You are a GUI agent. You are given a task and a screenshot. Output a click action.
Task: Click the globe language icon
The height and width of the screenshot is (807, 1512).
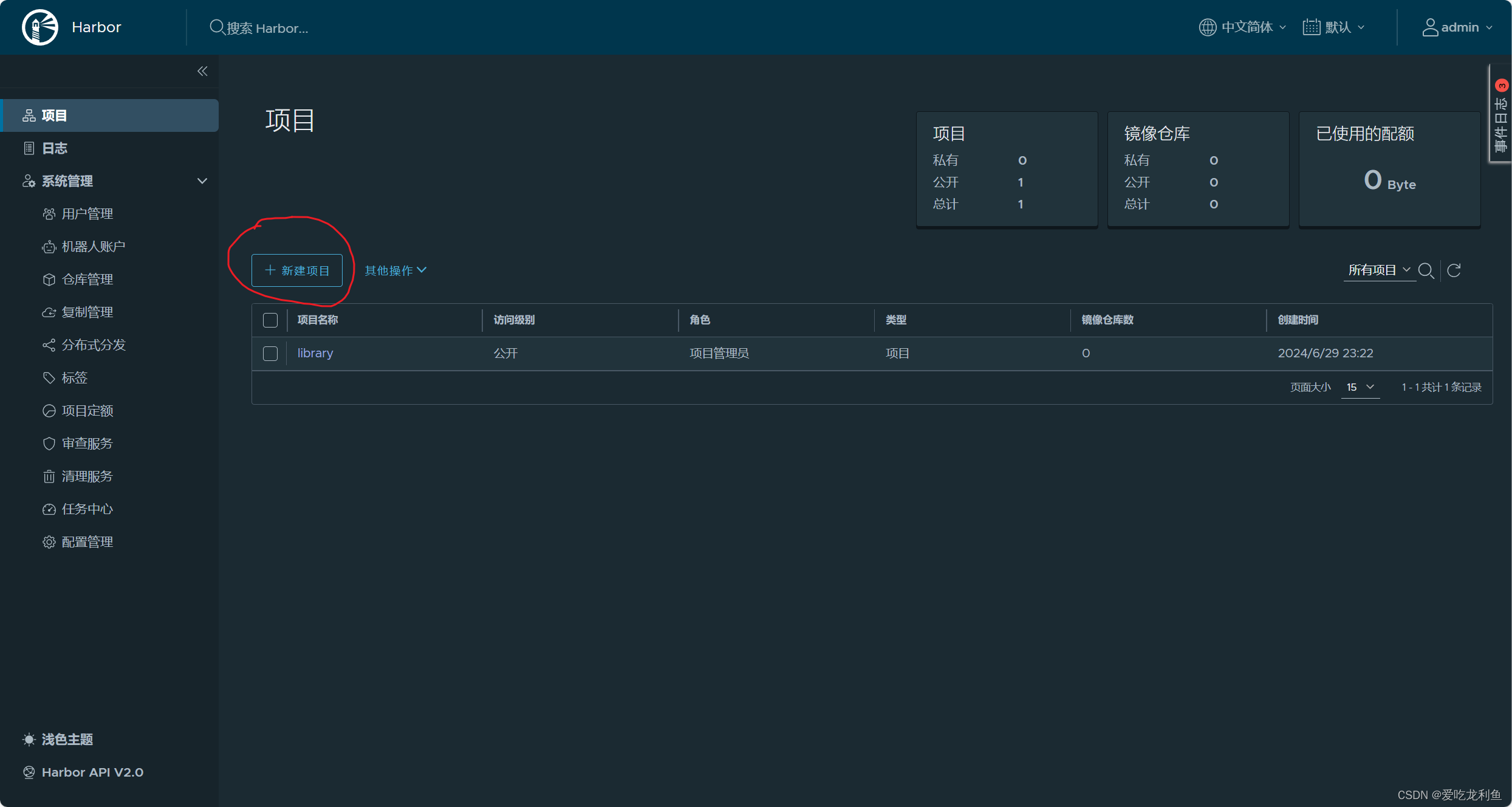tap(1207, 27)
